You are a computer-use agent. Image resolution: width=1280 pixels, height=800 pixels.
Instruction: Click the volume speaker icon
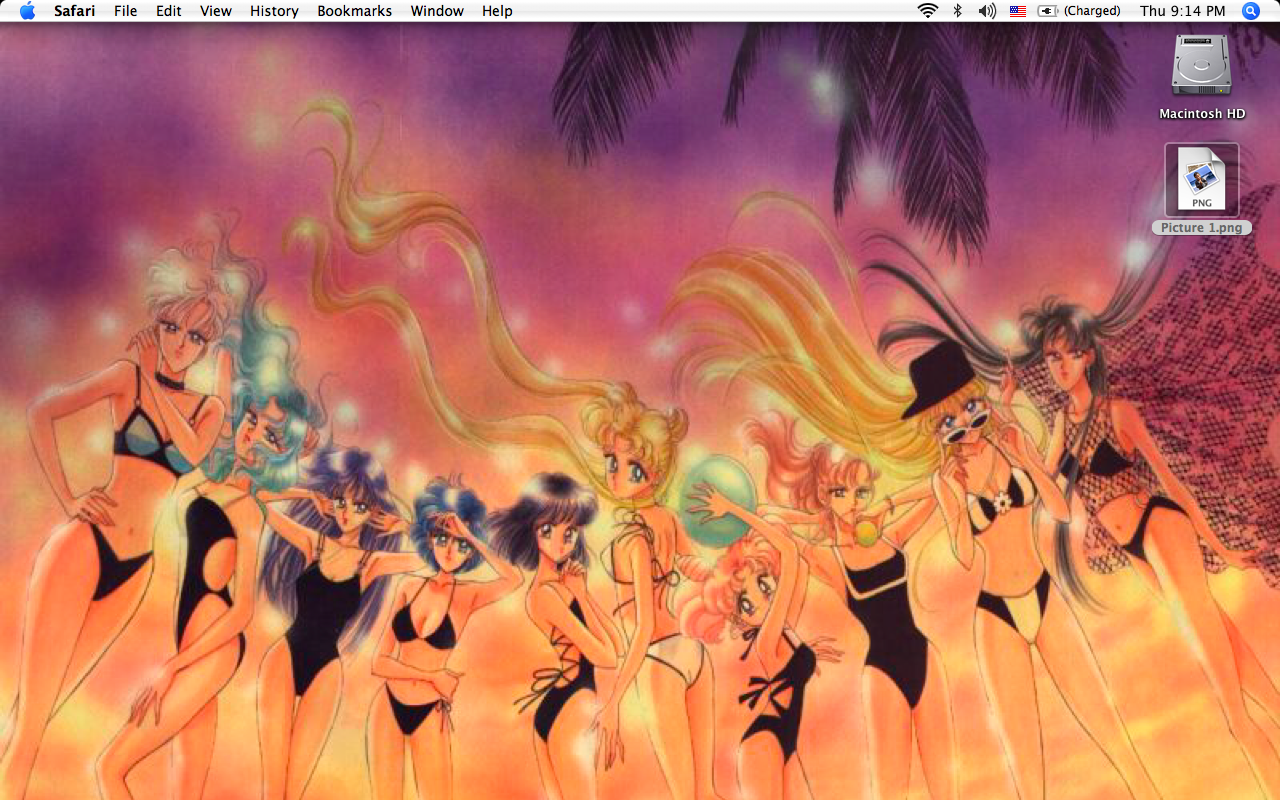pyautogui.click(x=987, y=11)
